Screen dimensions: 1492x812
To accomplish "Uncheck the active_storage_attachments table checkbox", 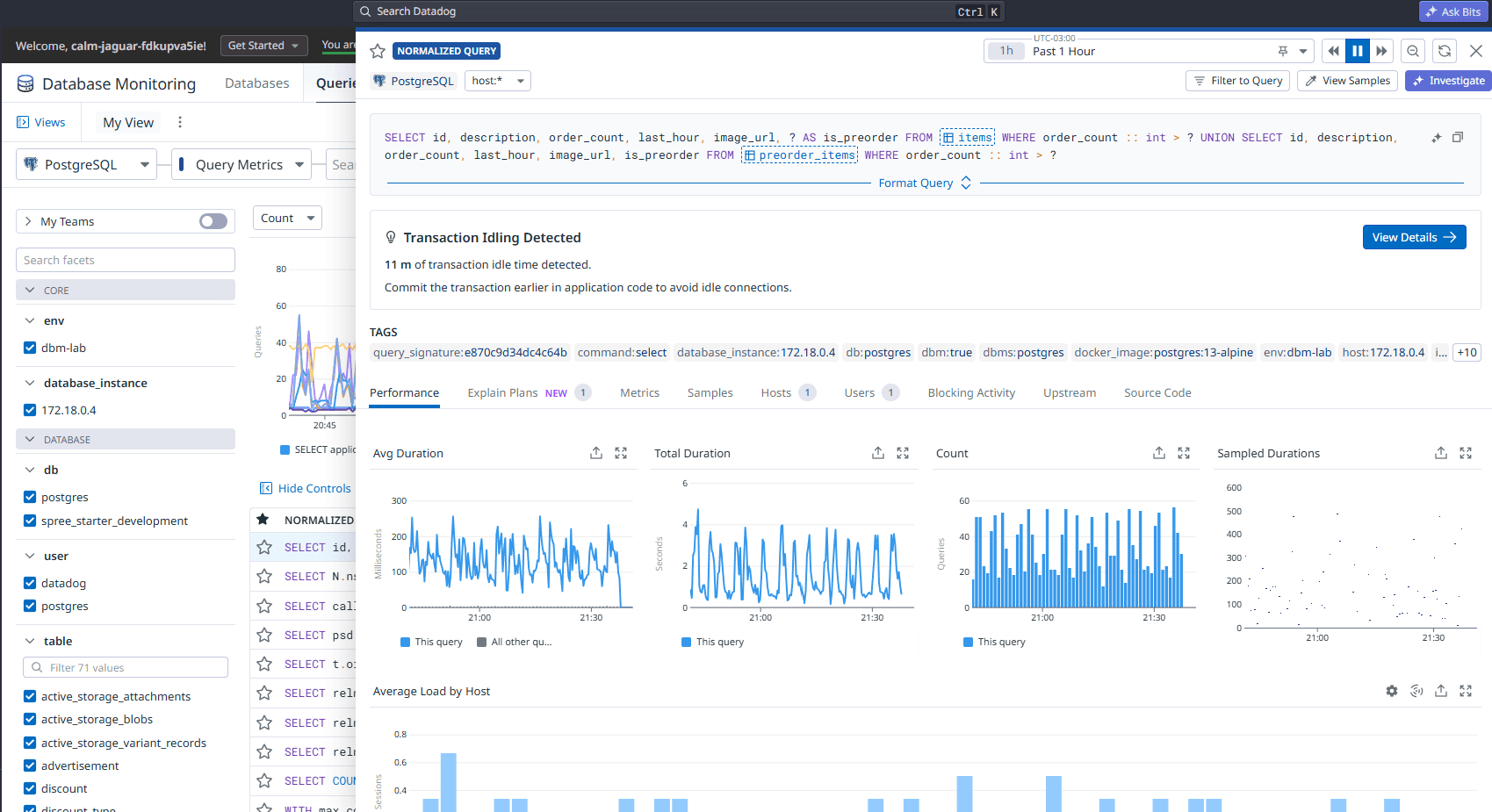I will pos(30,696).
